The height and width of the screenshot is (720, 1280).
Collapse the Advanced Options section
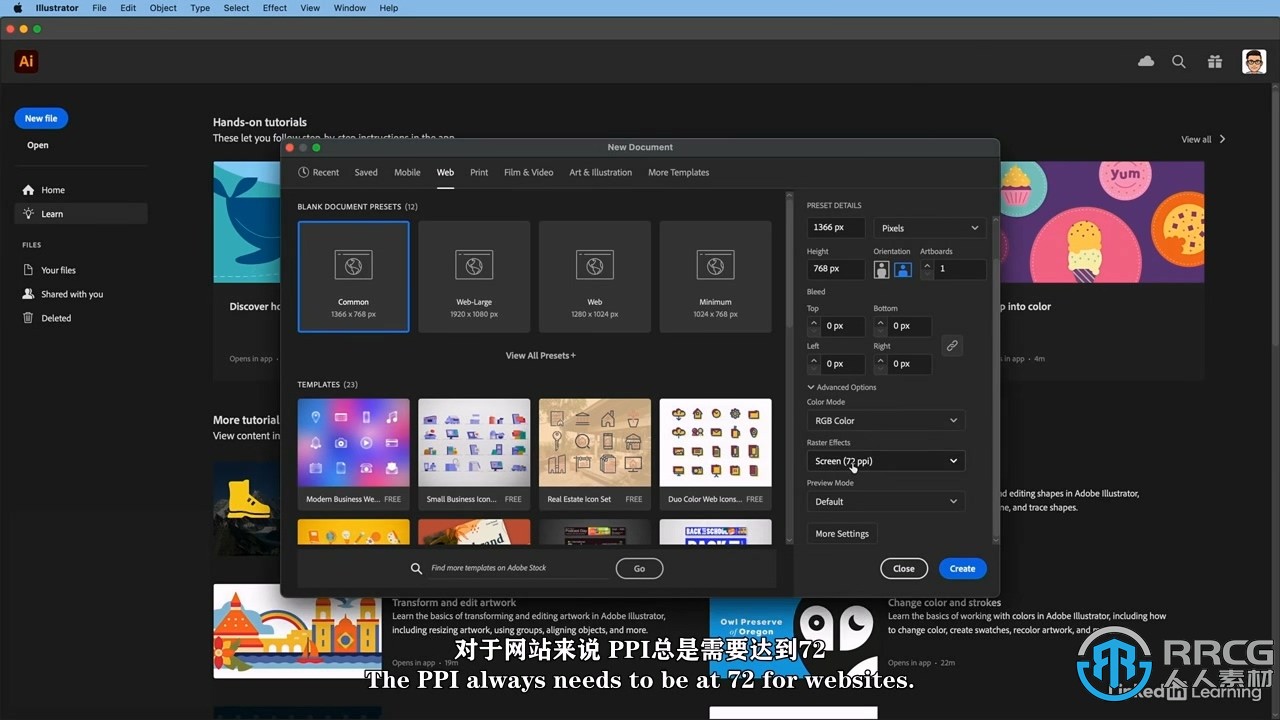pyautogui.click(x=842, y=387)
